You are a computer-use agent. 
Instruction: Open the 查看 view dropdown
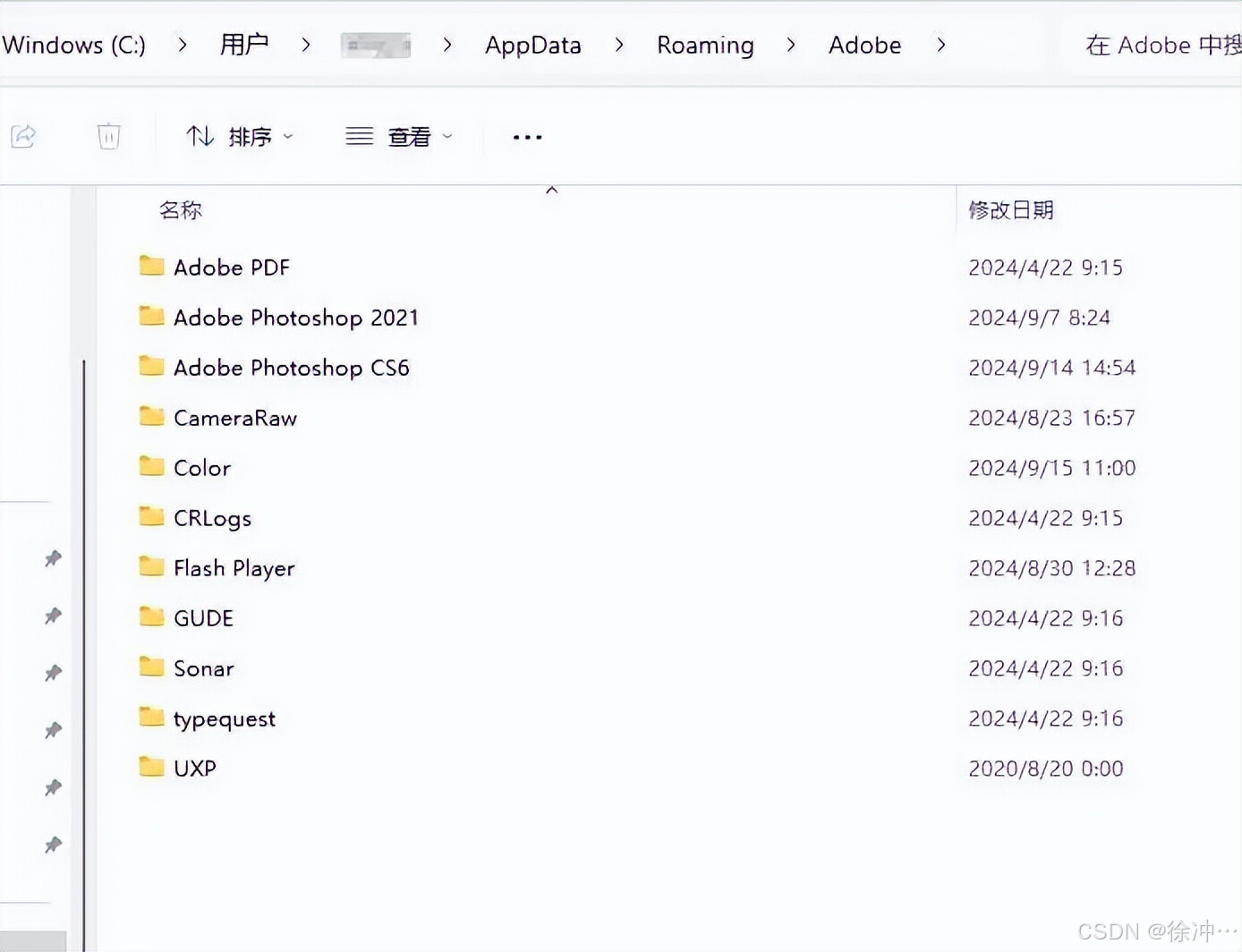(399, 136)
